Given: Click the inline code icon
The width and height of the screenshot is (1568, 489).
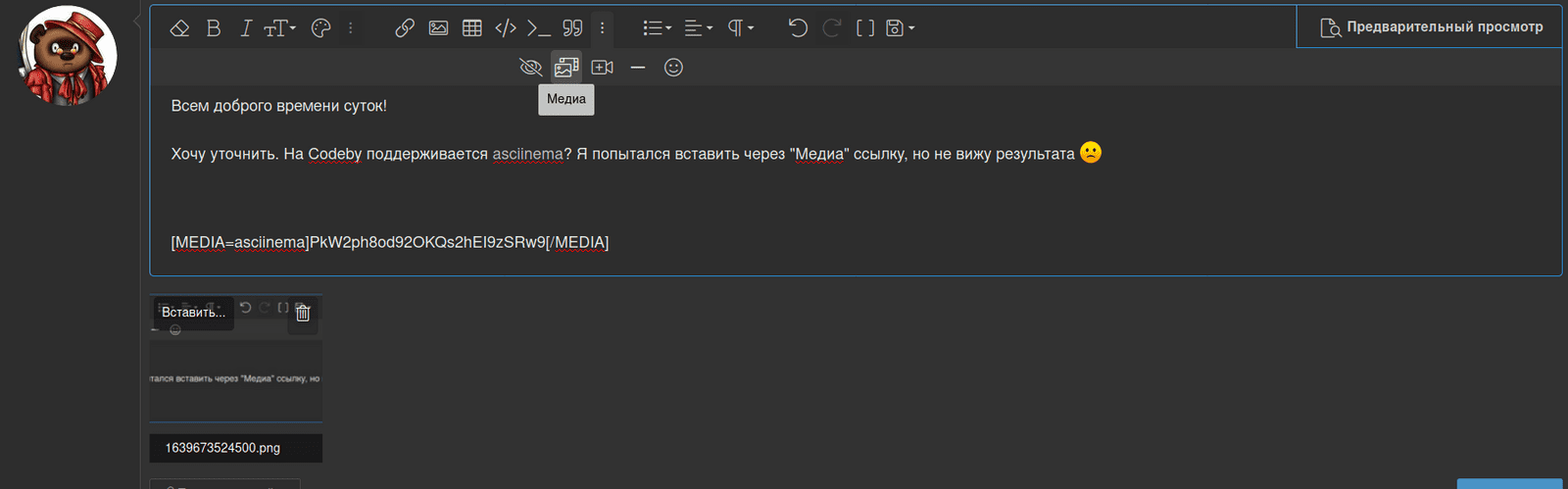Looking at the screenshot, I should (x=506, y=28).
